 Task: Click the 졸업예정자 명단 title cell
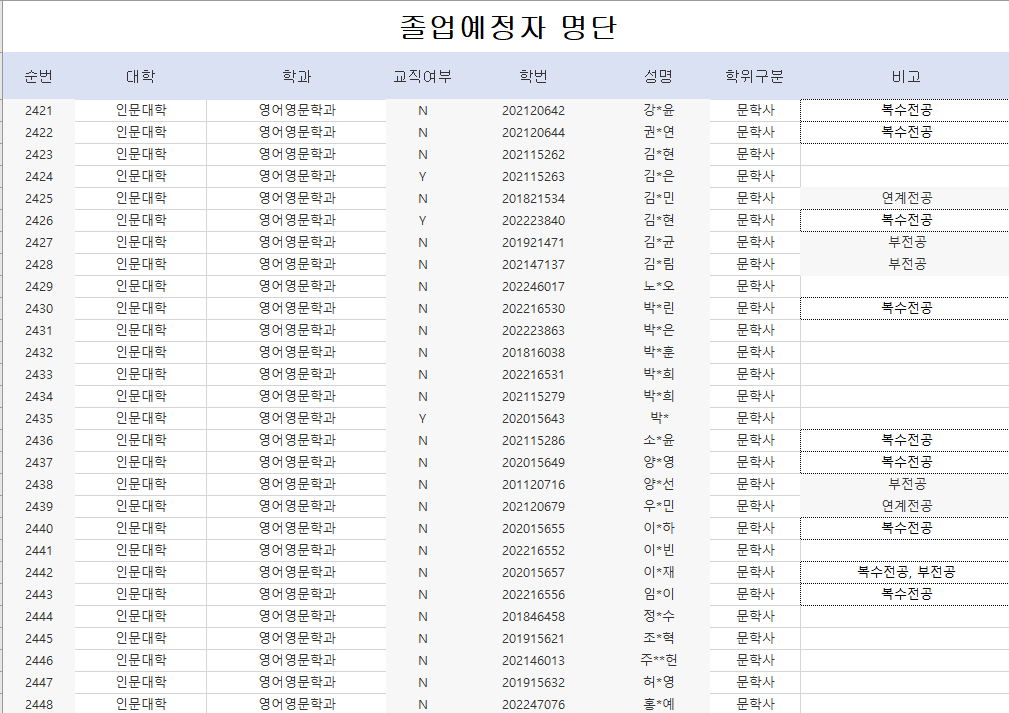tap(507, 27)
